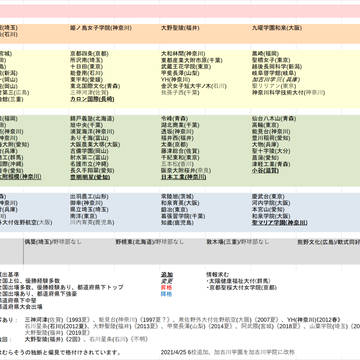Viewport: 360px width, 360px height.
Task: Select the cell 津軽工業(青森)
Action: tap(271, 164)
